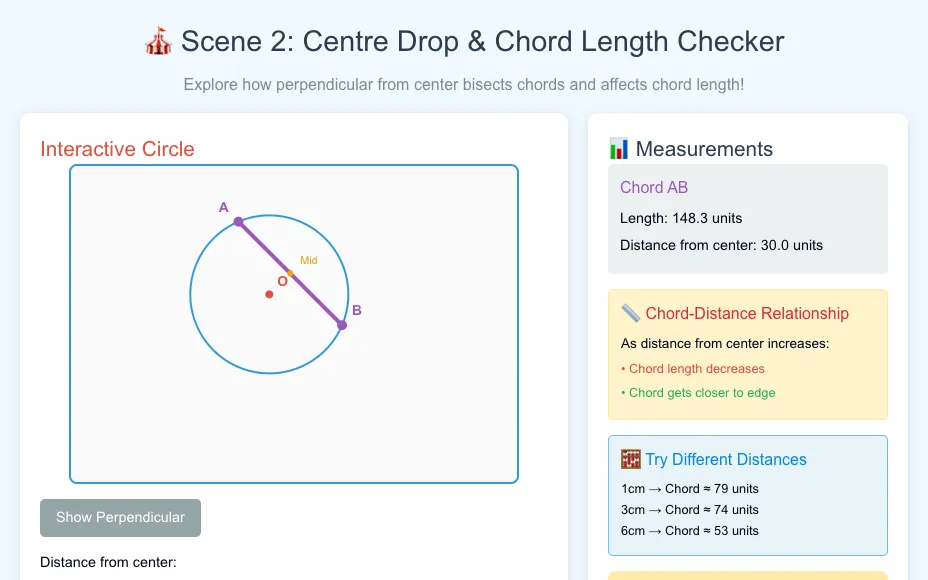Click the Distance from center slider label

pyautogui.click(x=108, y=562)
